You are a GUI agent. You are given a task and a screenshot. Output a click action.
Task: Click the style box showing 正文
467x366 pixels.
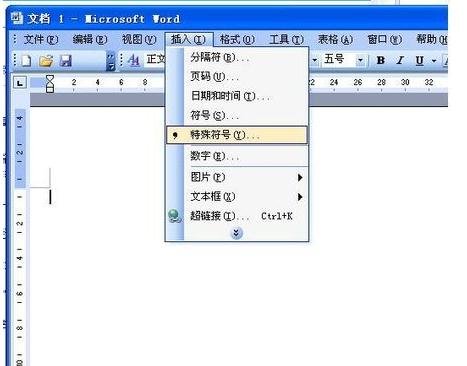[155, 60]
